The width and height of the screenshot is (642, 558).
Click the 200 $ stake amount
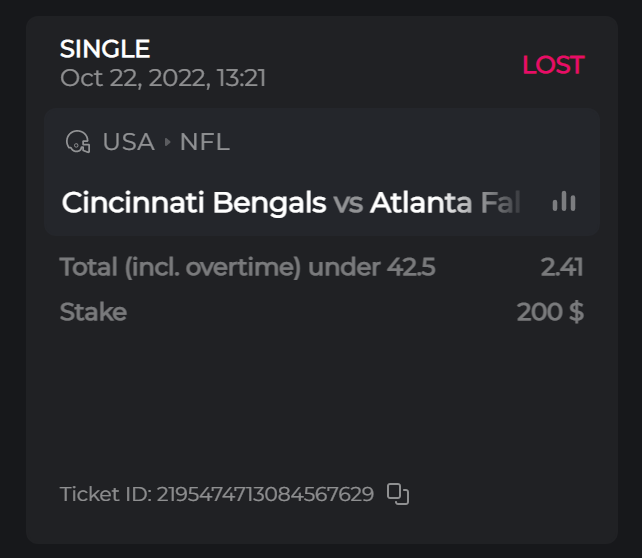click(550, 312)
